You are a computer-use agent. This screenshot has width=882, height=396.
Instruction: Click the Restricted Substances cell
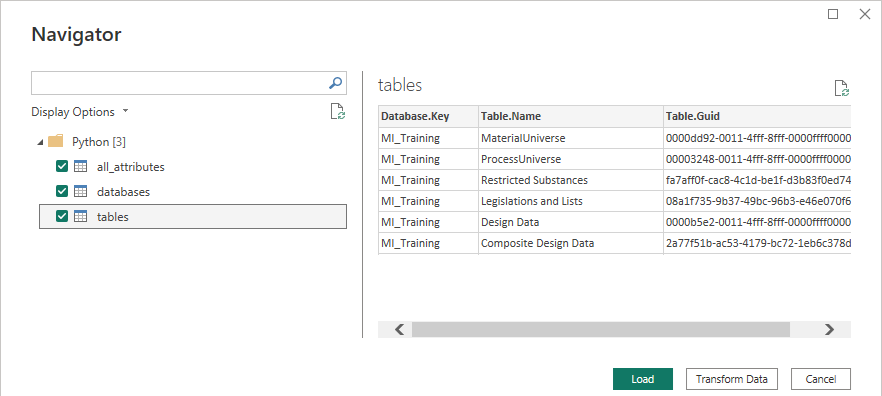(571, 180)
